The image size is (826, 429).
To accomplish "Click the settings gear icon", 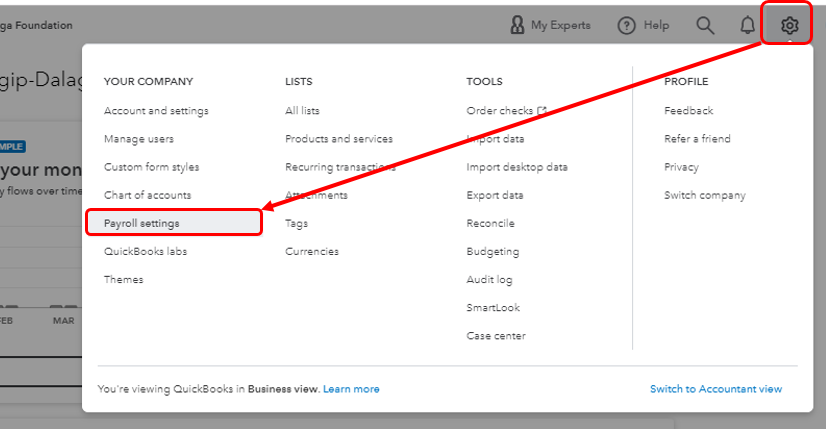I will point(789,25).
